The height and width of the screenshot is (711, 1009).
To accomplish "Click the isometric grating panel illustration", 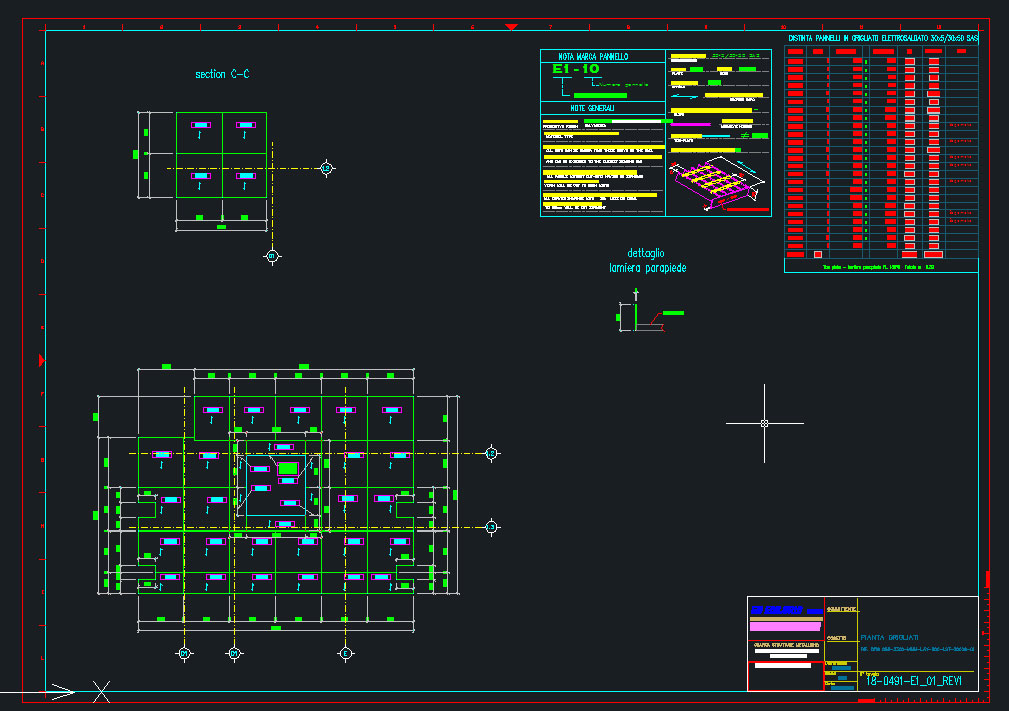I will tap(717, 183).
